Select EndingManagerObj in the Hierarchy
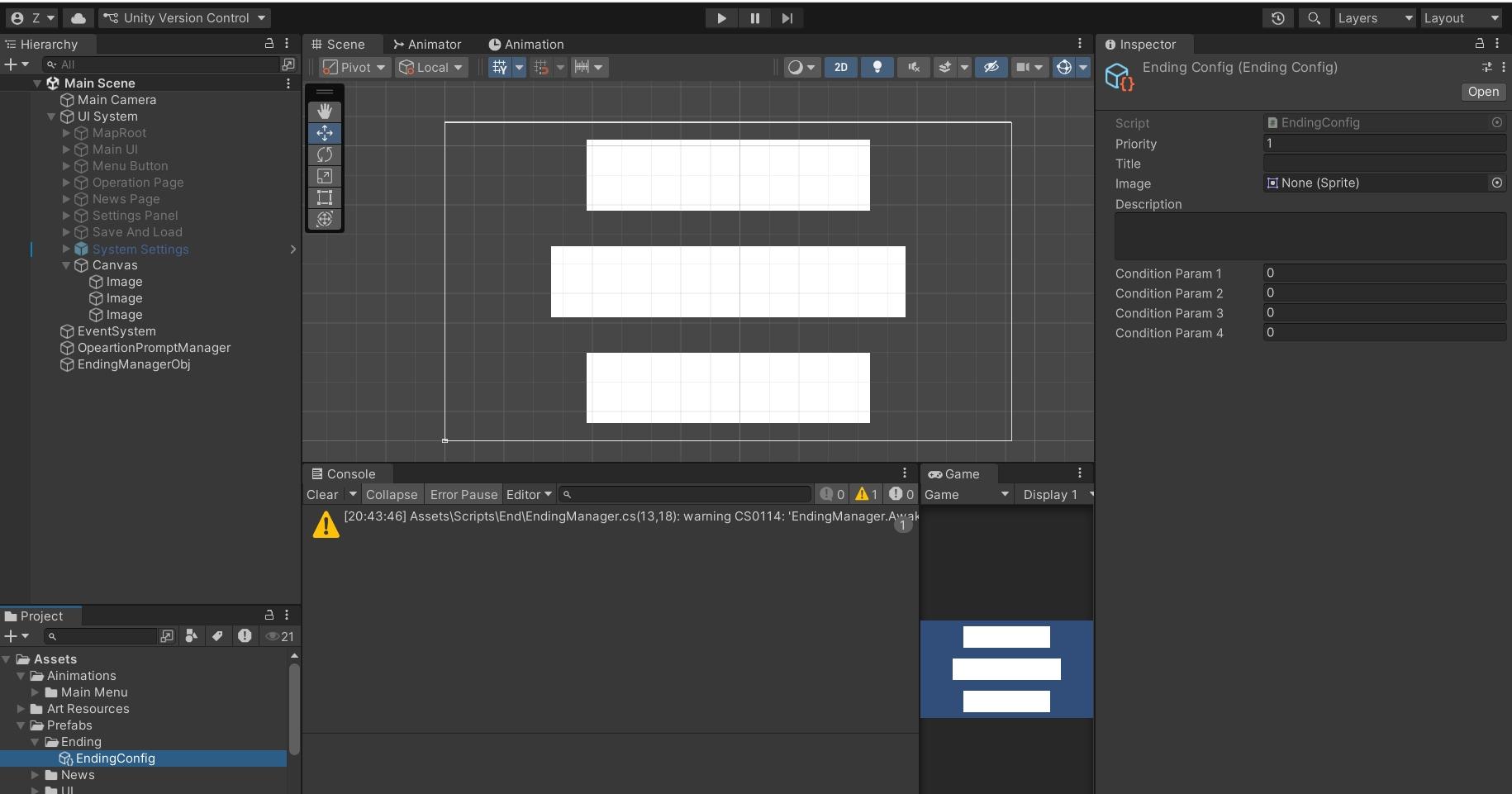 (x=134, y=364)
